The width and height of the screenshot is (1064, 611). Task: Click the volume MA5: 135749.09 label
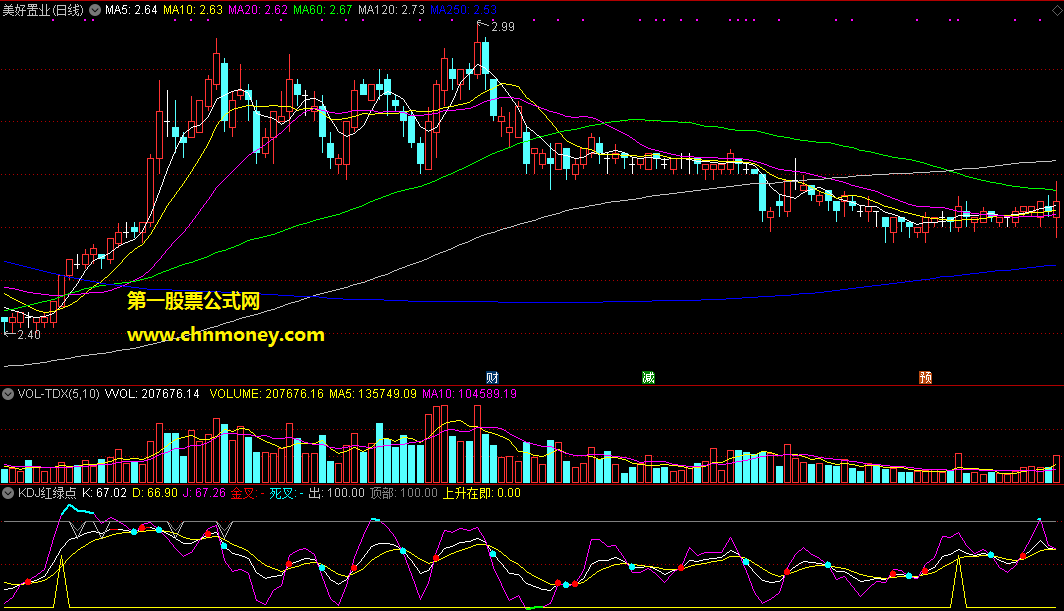pyautogui.click(x=373, y=394)
